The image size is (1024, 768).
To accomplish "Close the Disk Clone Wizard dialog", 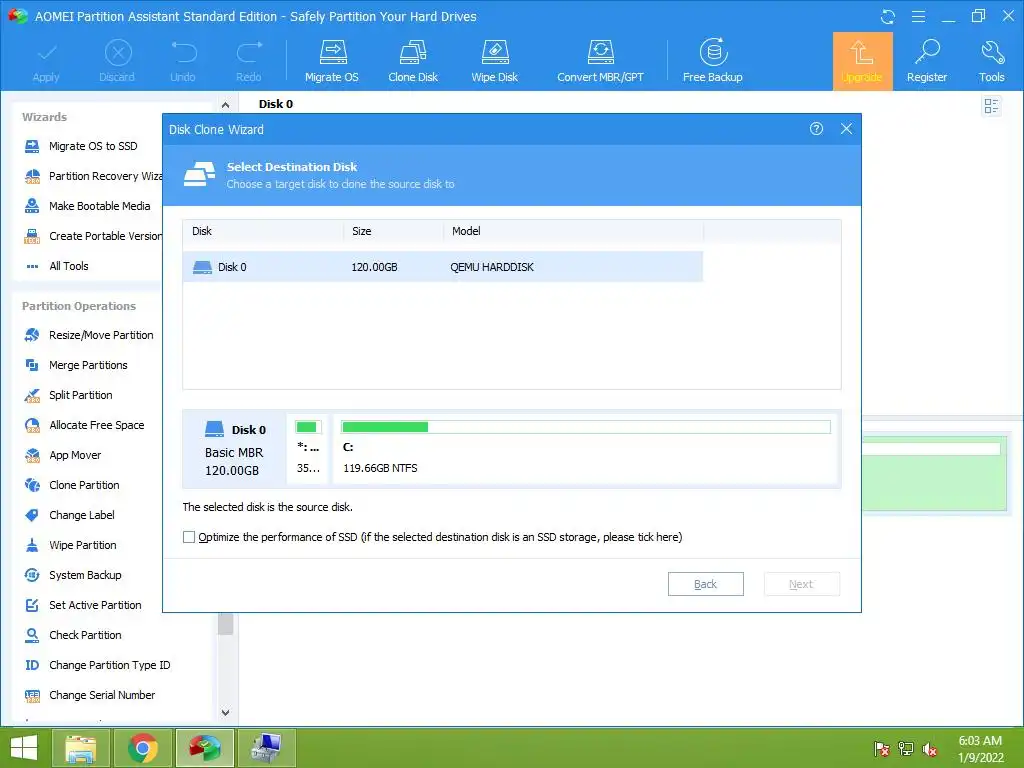I will click(846, 129).
